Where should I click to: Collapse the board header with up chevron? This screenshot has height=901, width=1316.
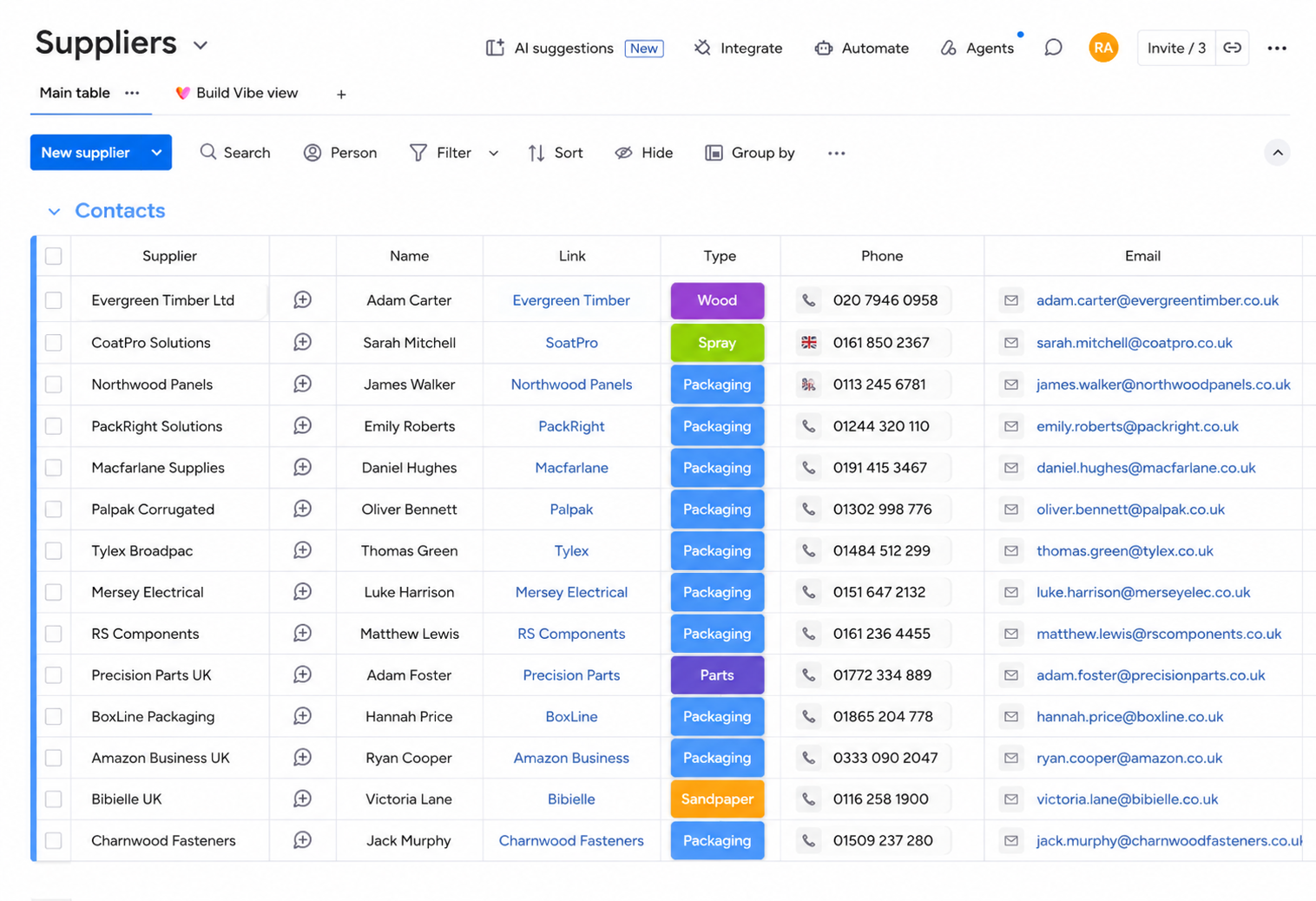pos(1277,153)
